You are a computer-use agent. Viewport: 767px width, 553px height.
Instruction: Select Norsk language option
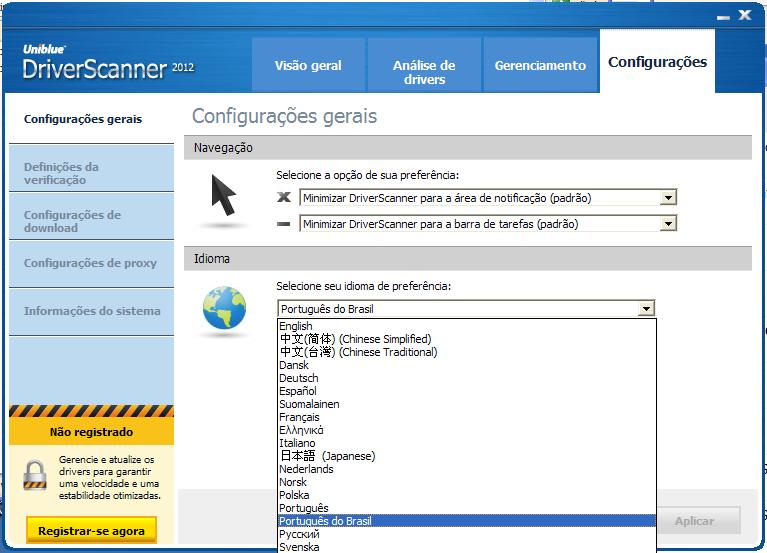467,482
